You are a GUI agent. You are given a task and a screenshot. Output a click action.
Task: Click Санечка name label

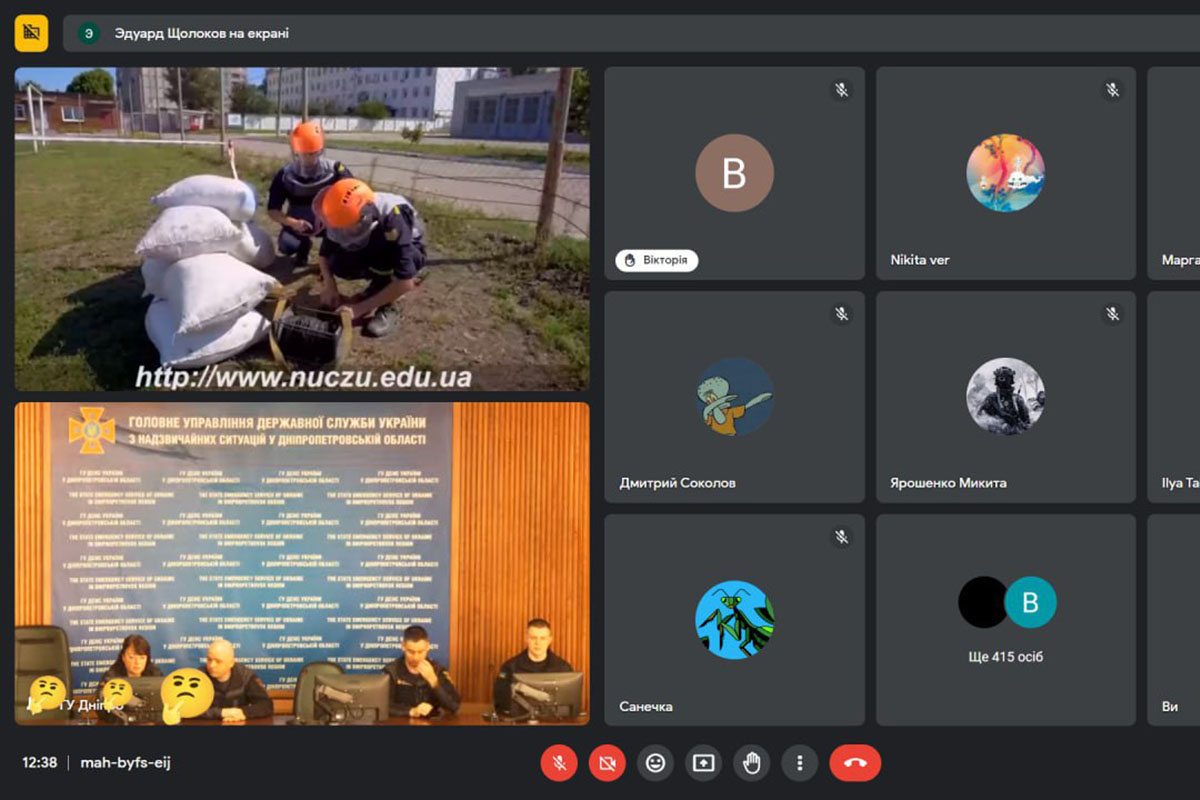(x=645, y=706)
